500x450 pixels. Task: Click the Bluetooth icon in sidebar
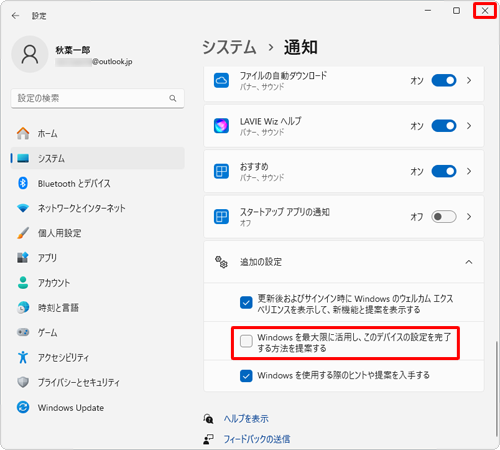tap(23, 183)
